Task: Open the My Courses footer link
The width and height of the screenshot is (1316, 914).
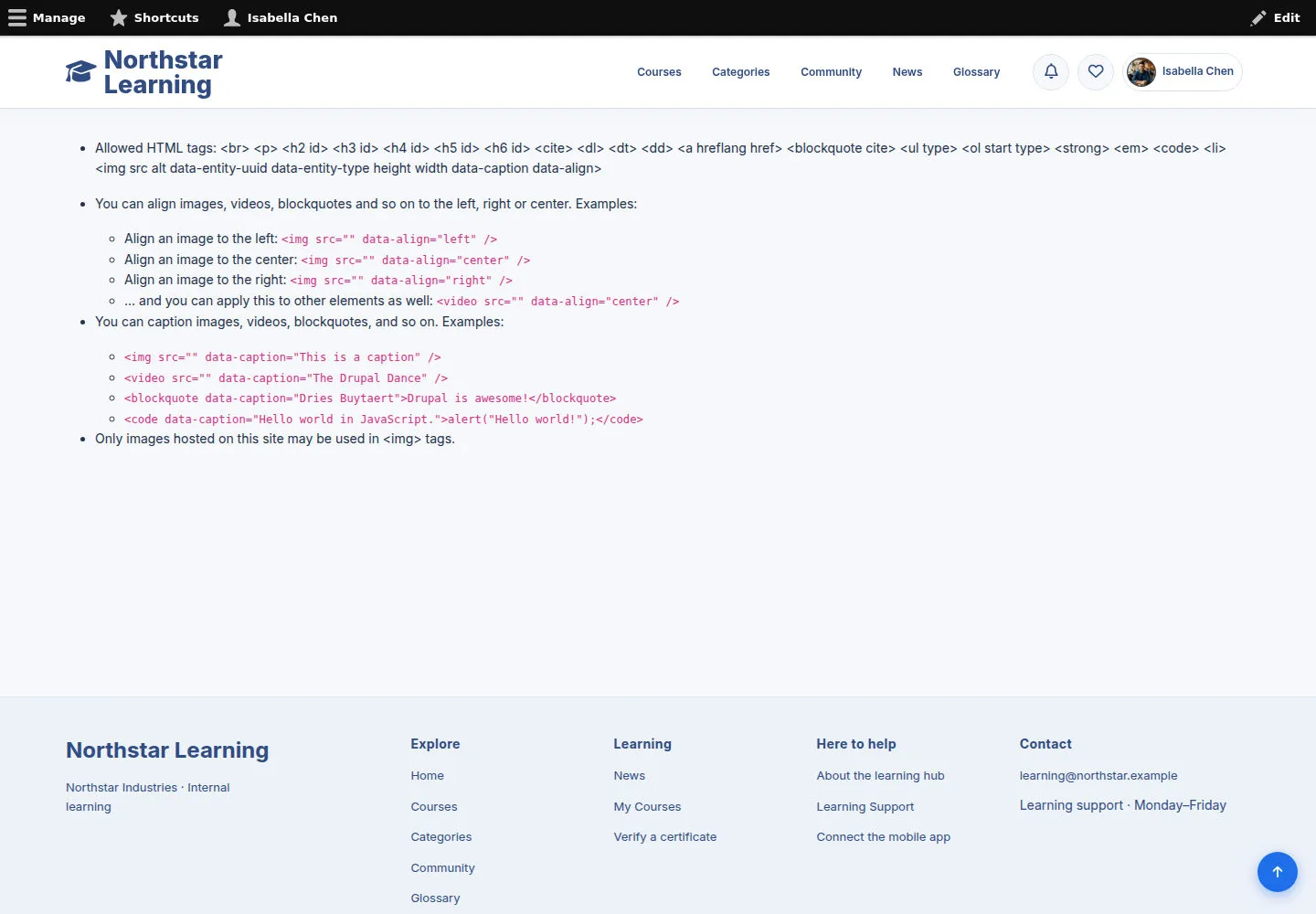Action: pos(647,807)
